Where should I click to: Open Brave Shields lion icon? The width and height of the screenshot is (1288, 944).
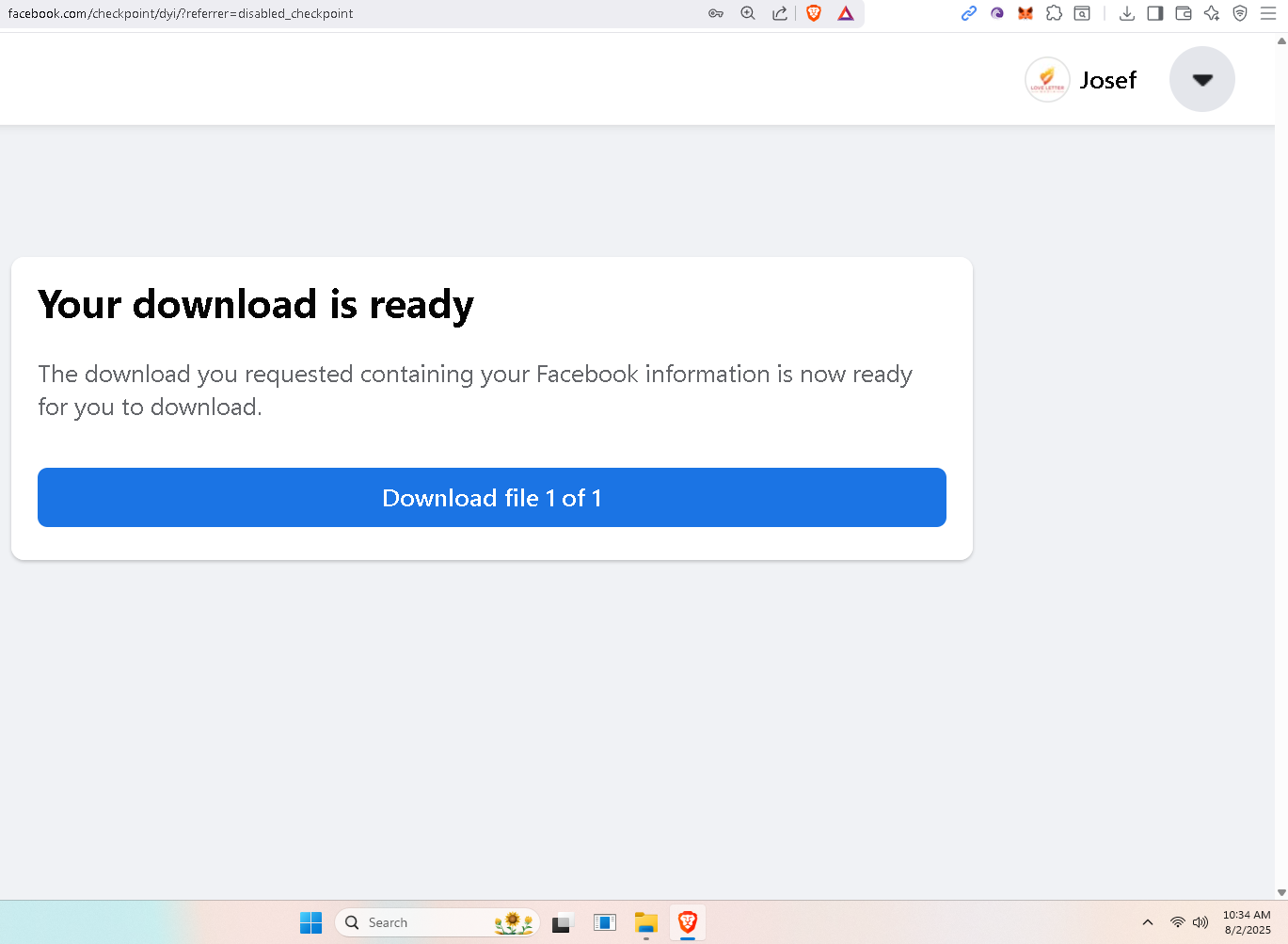(x=814, y=13)
